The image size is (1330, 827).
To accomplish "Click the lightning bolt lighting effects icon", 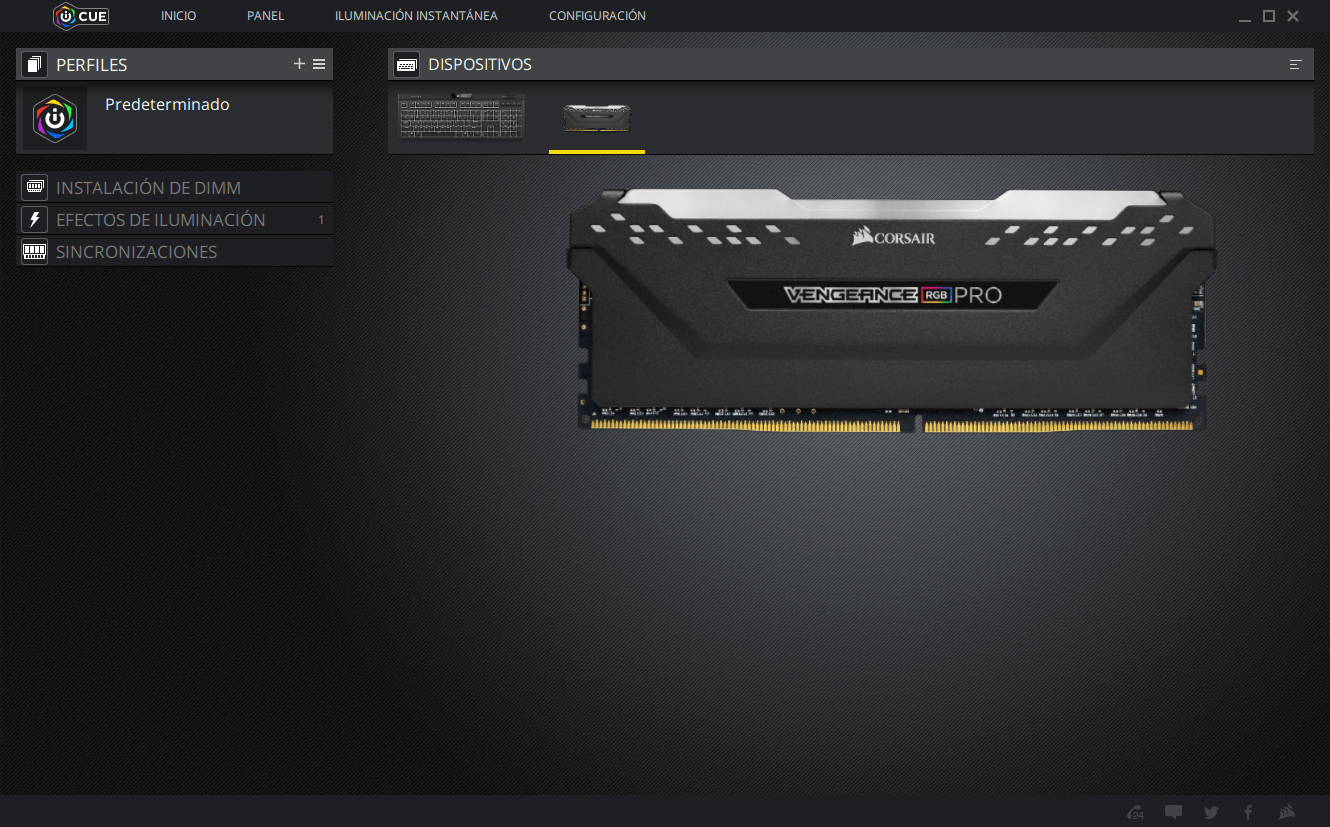I will (x=35, y=219).
